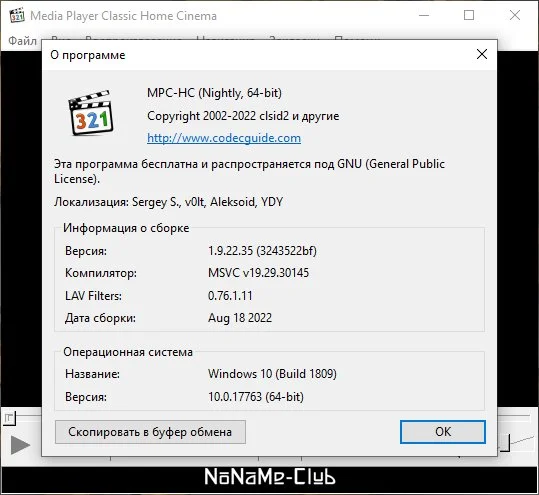The height and width of the screenshot is (495, 539).
Task: Close the О программе dialog with X
Action: [482, 54]
